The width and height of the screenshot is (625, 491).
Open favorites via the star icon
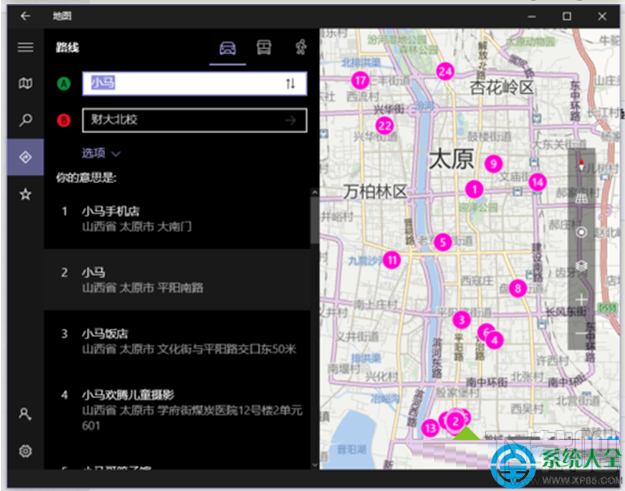(x=26, y=194)
